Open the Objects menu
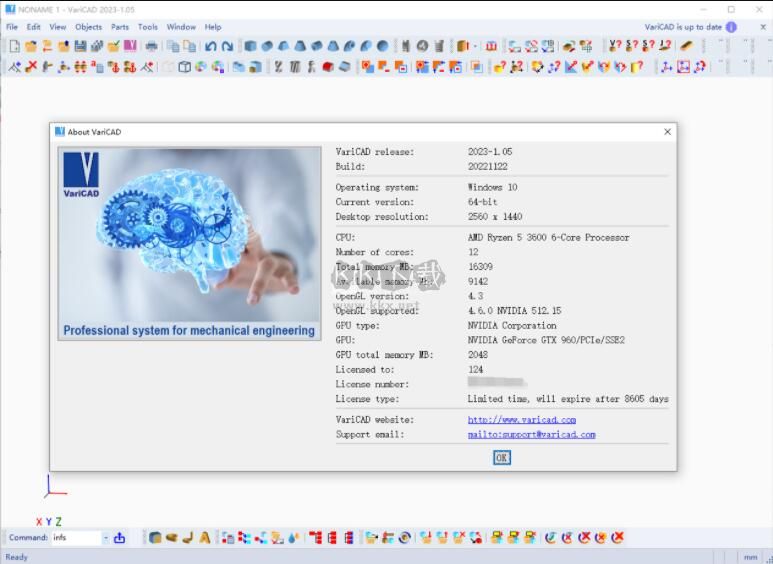Image resolution: width=773 pixels, height=564 pixels. [x=88, y=27]
